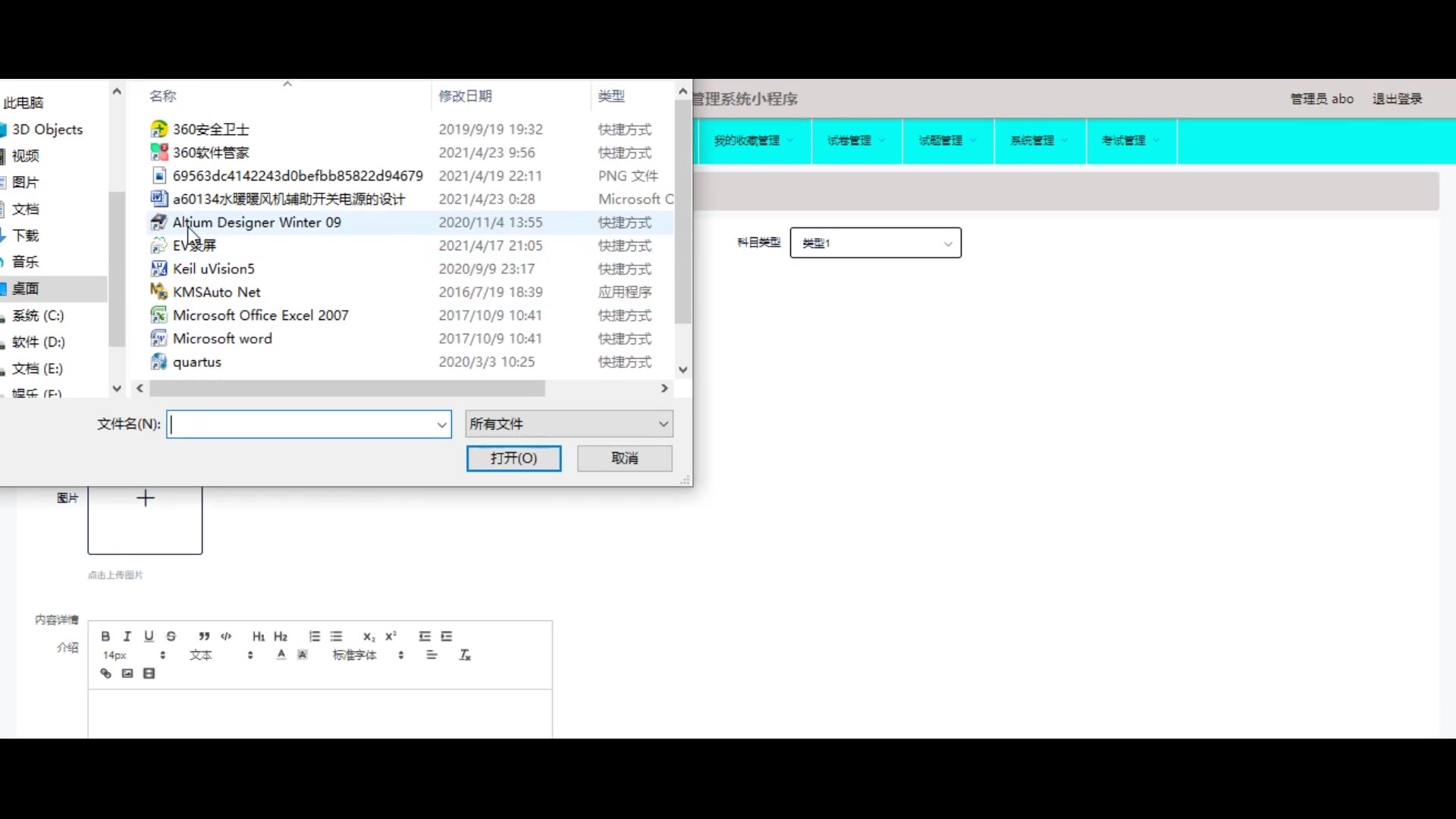Open 软件 (D:) drive in navigation pane
Image resolution: width=1456 pixels, height=819 pixels.
coord(39,342)
